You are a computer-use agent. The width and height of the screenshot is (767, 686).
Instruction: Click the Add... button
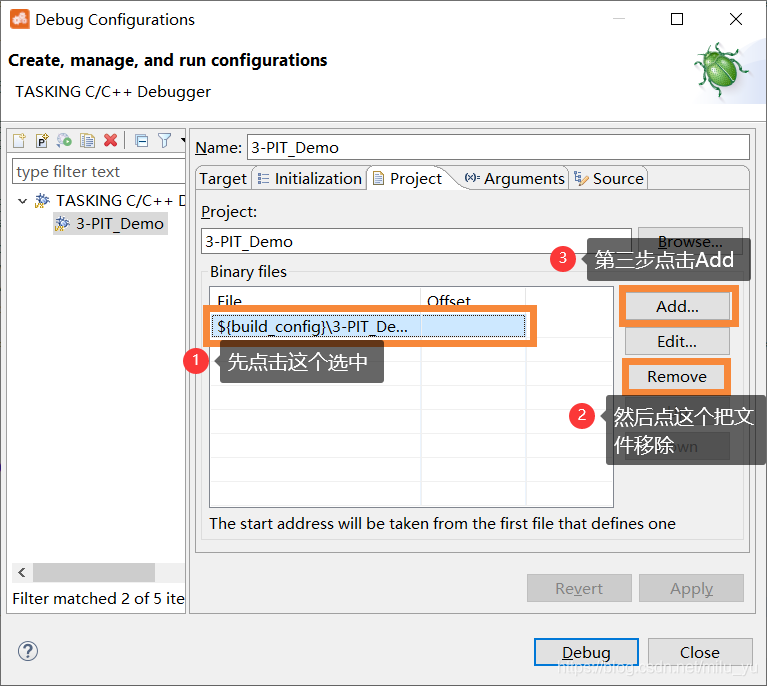tap(677, 306)
